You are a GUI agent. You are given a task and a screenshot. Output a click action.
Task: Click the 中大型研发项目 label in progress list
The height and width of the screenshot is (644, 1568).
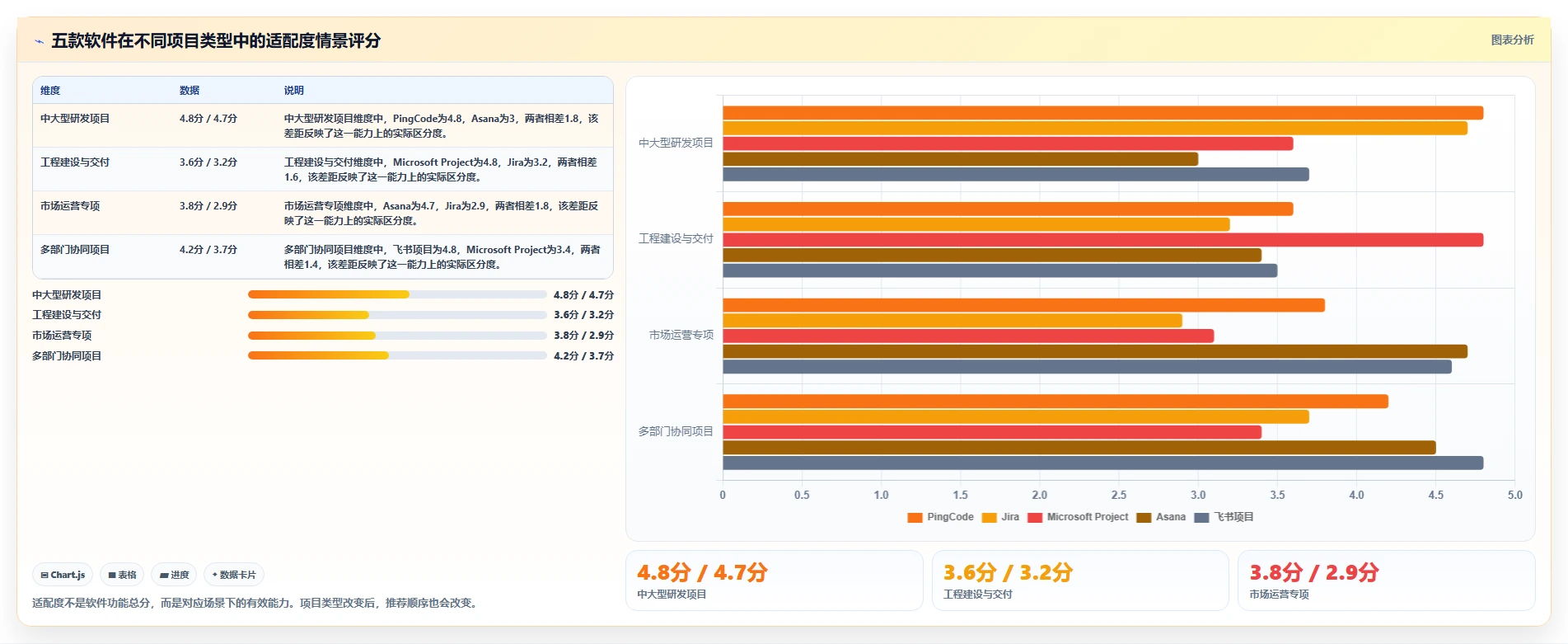click(67, 295)
